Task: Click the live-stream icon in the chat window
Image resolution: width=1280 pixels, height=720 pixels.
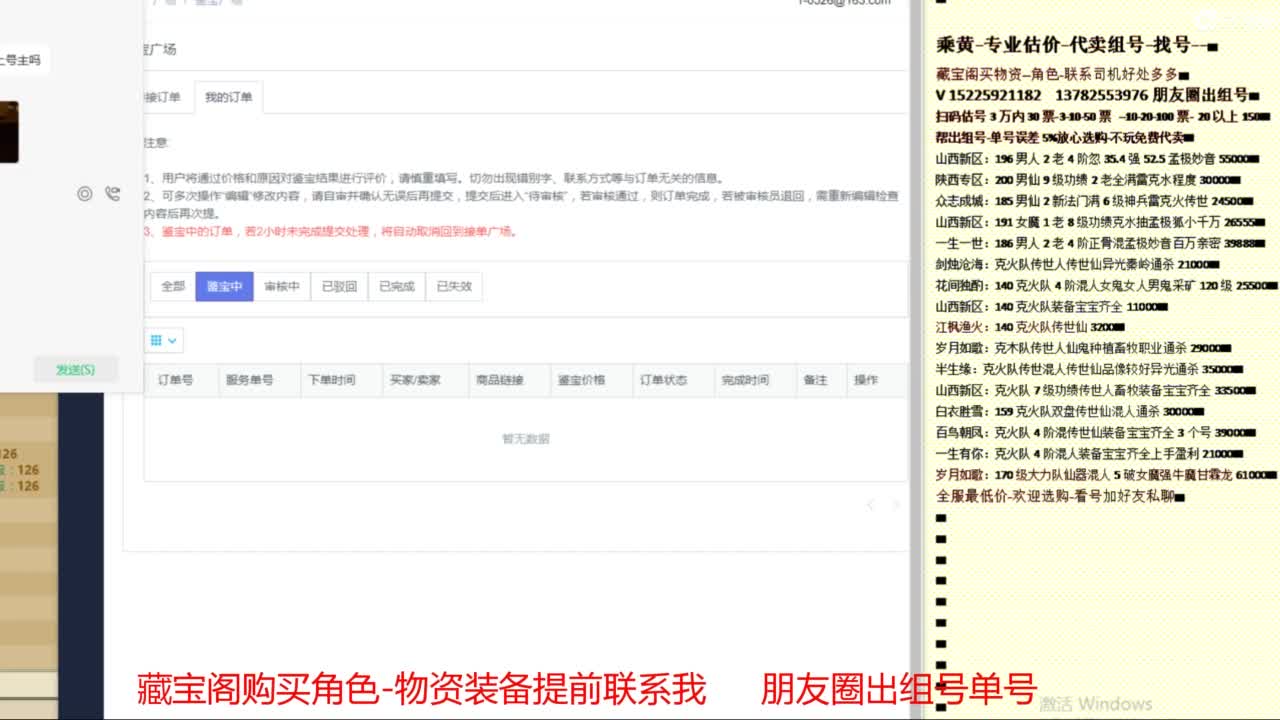Action: [85, 194]
